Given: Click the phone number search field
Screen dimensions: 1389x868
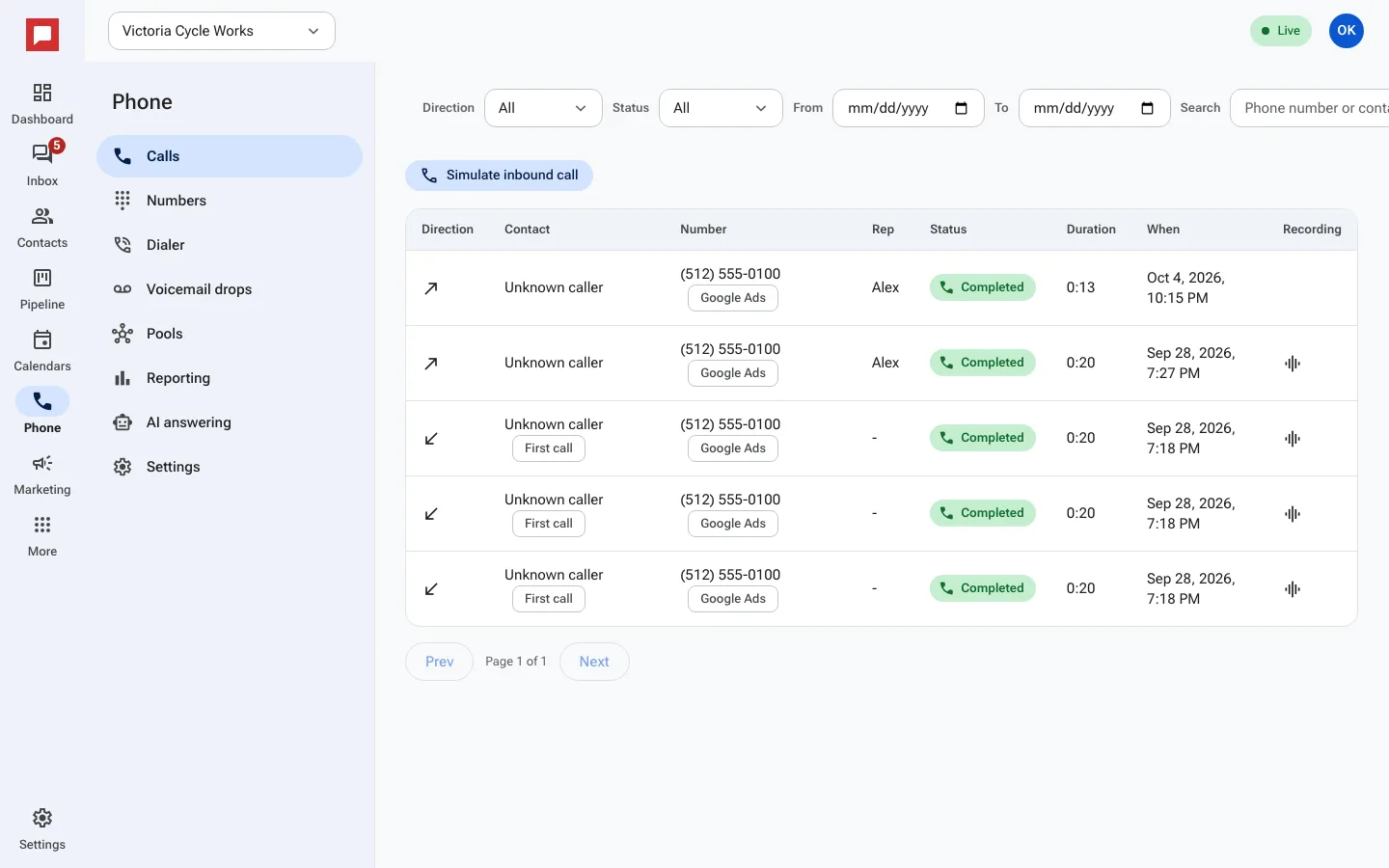Looking at the screenshot, I should tap(1309, 108).
